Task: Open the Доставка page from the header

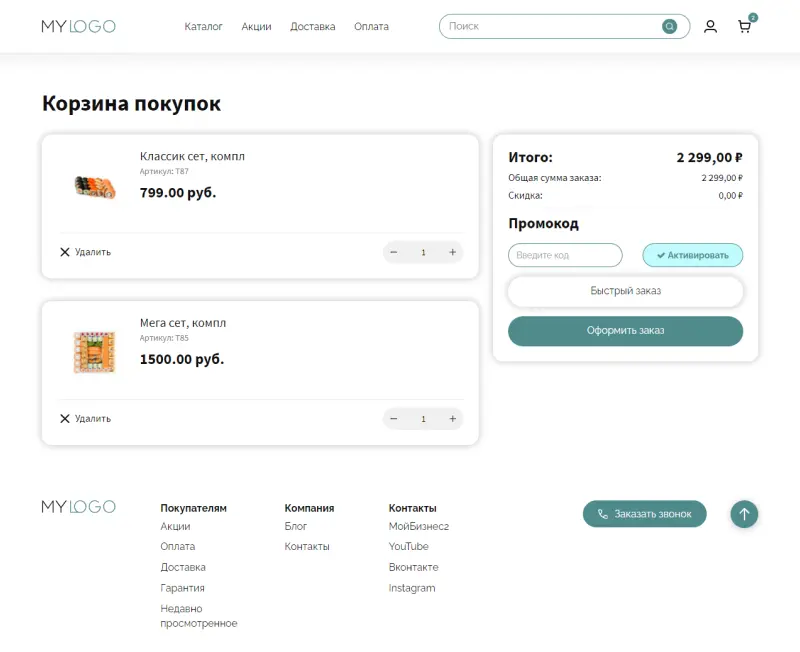Action: (313, 27)
